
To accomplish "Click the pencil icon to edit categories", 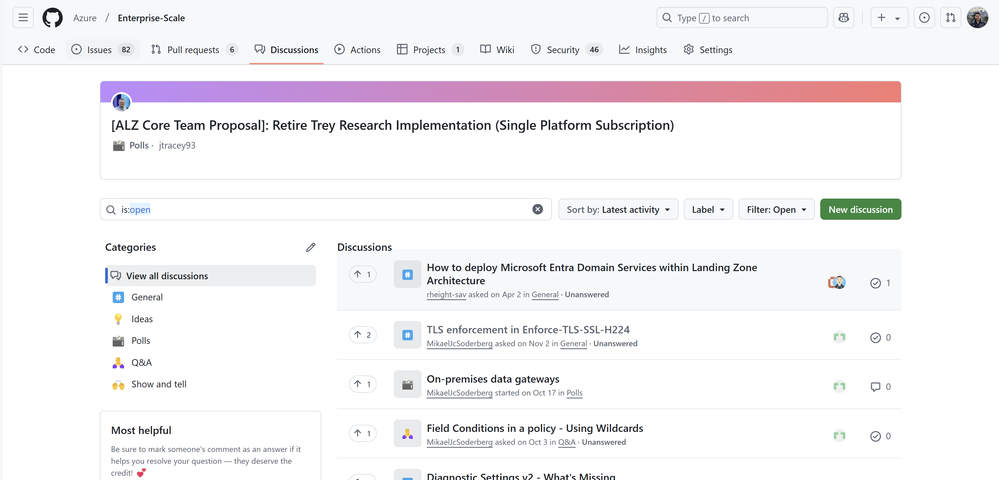I will point(311,247).
